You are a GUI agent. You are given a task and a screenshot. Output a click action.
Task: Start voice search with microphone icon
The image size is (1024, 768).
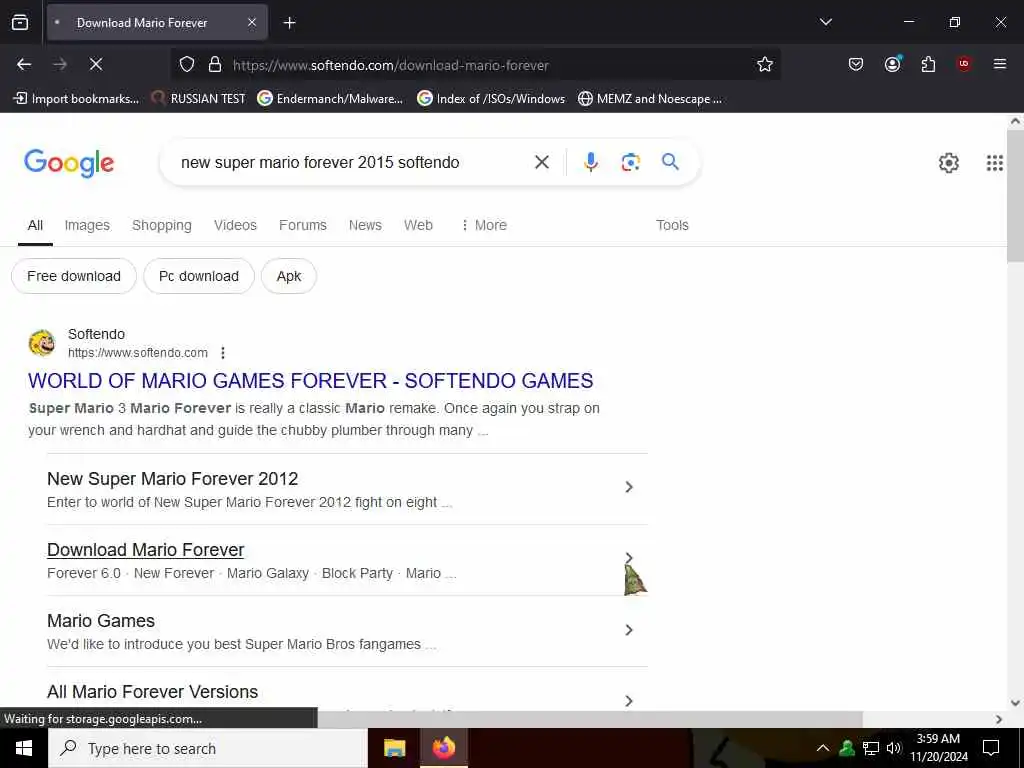(590, 162)
